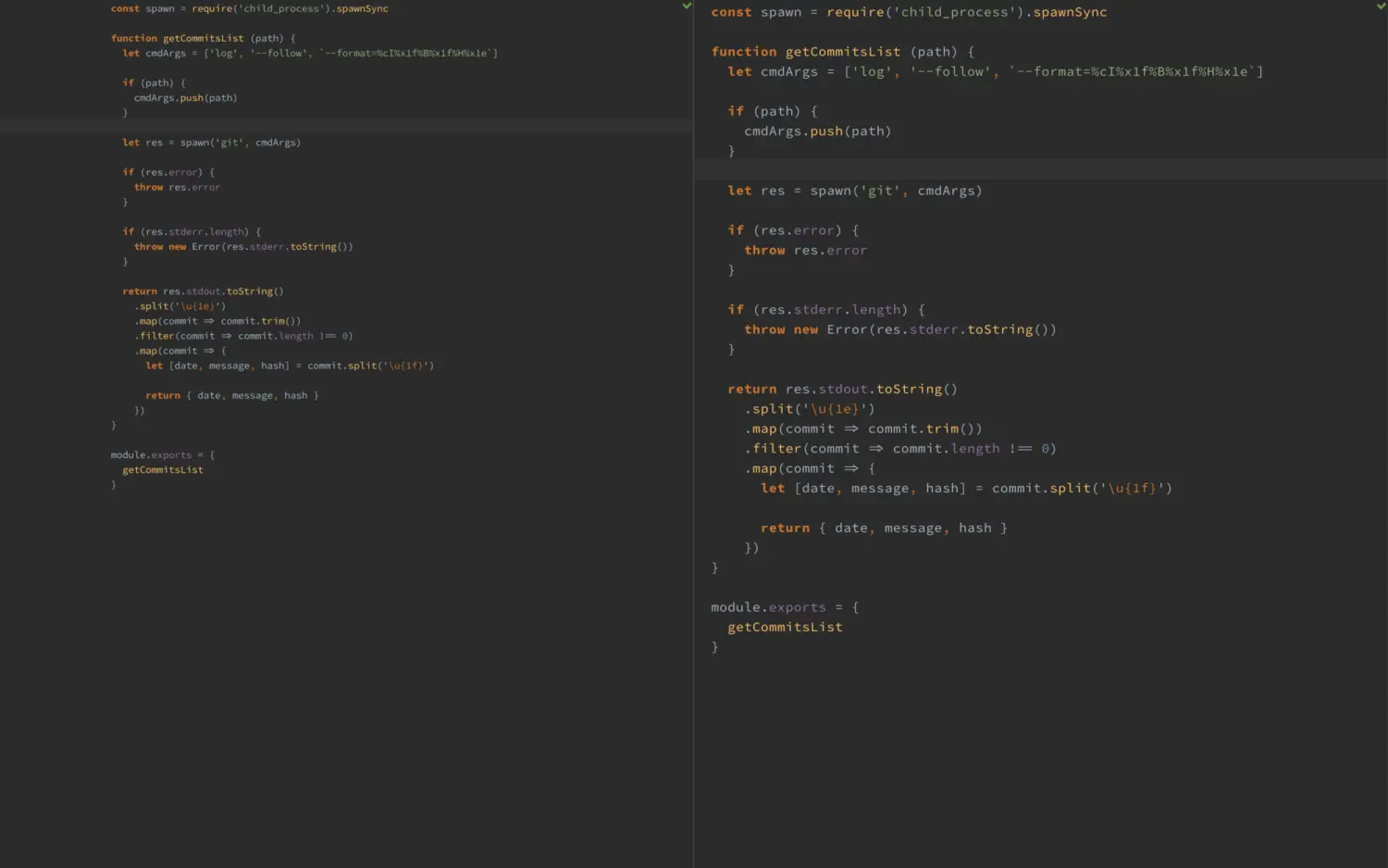Click 'throw res.error' in left editor
The width and height of the screenshot is (1388, 868).
(x=177, y=187)
